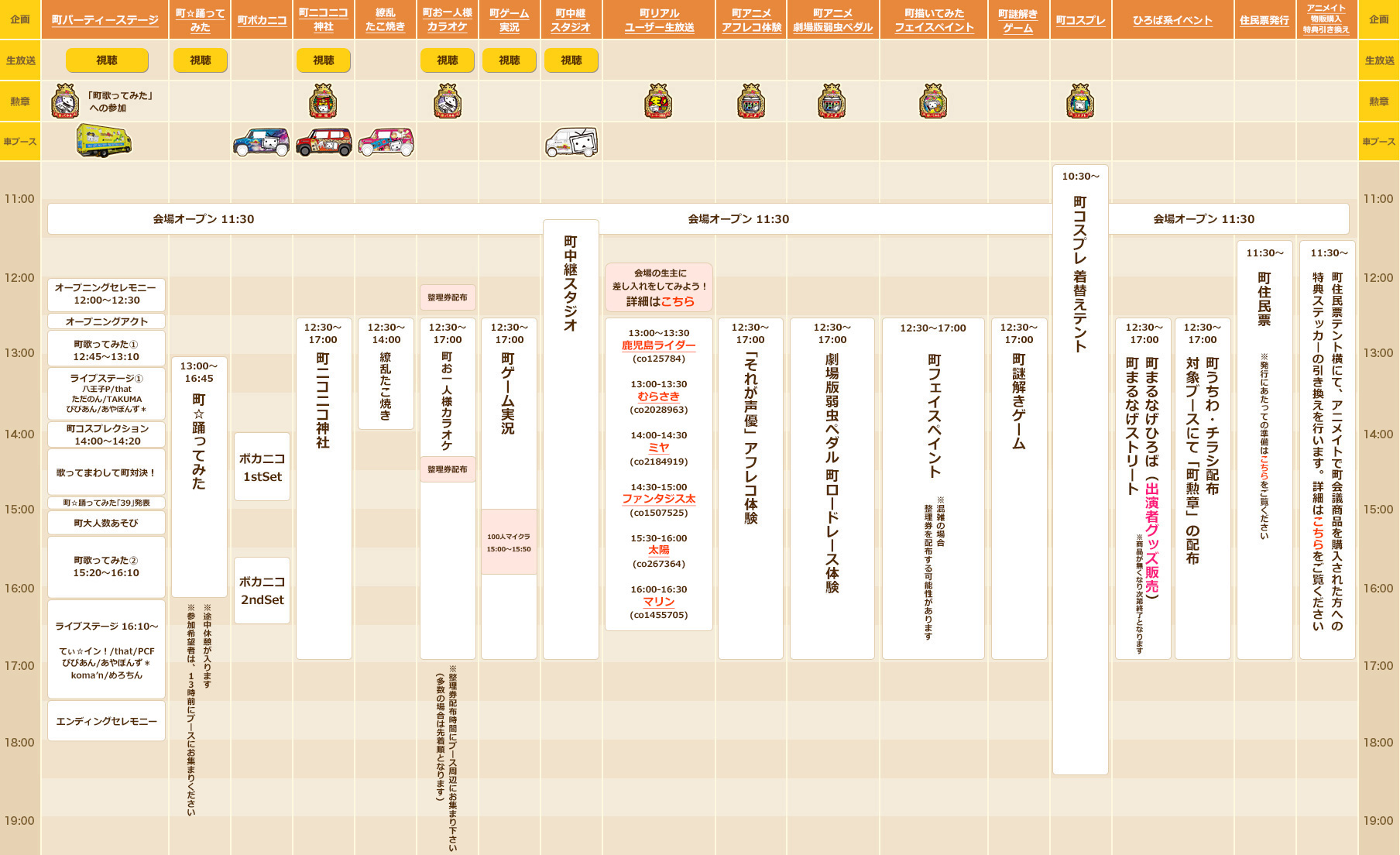
Task: Click マリン broadcaster link
Action: [659, 602]
